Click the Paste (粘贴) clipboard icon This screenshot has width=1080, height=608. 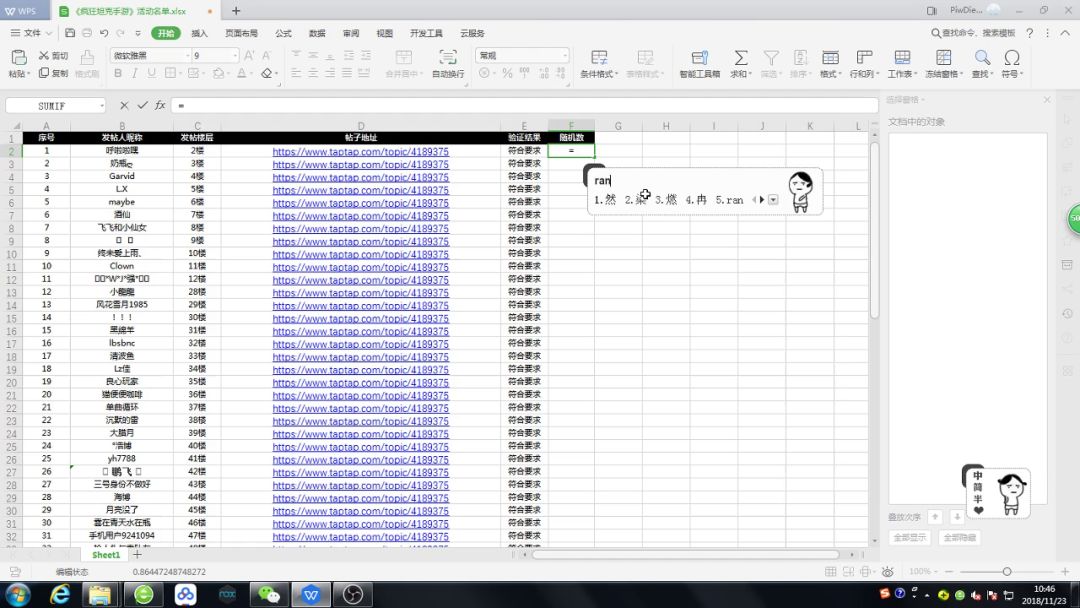pos(17,58)
